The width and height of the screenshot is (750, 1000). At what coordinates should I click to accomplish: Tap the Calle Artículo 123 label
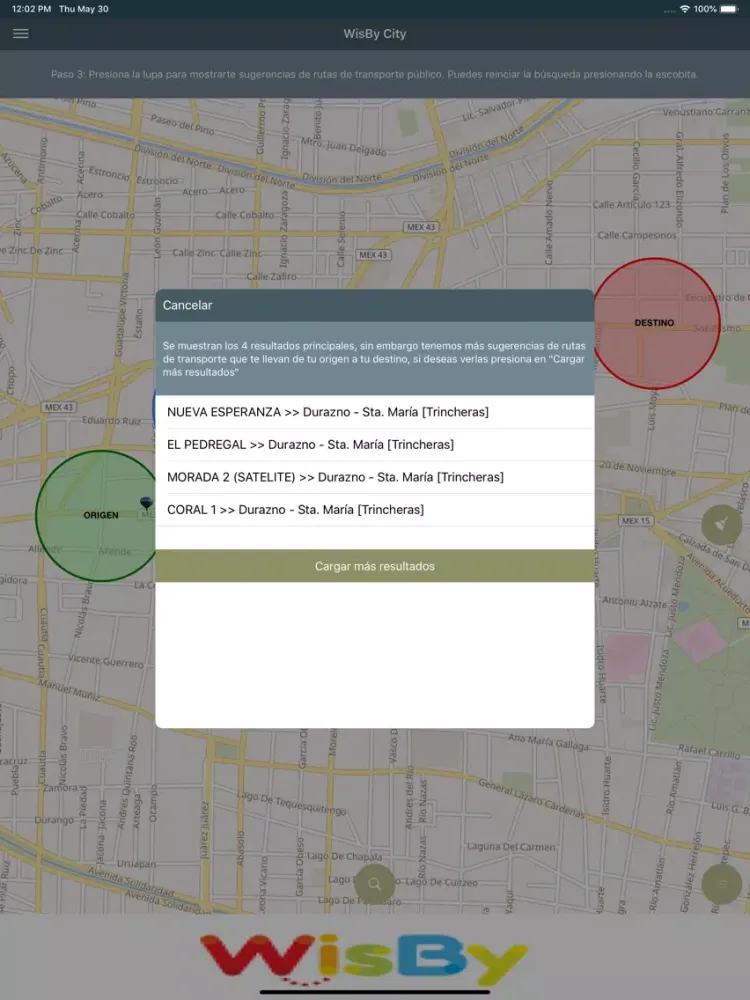click(631, 205)
